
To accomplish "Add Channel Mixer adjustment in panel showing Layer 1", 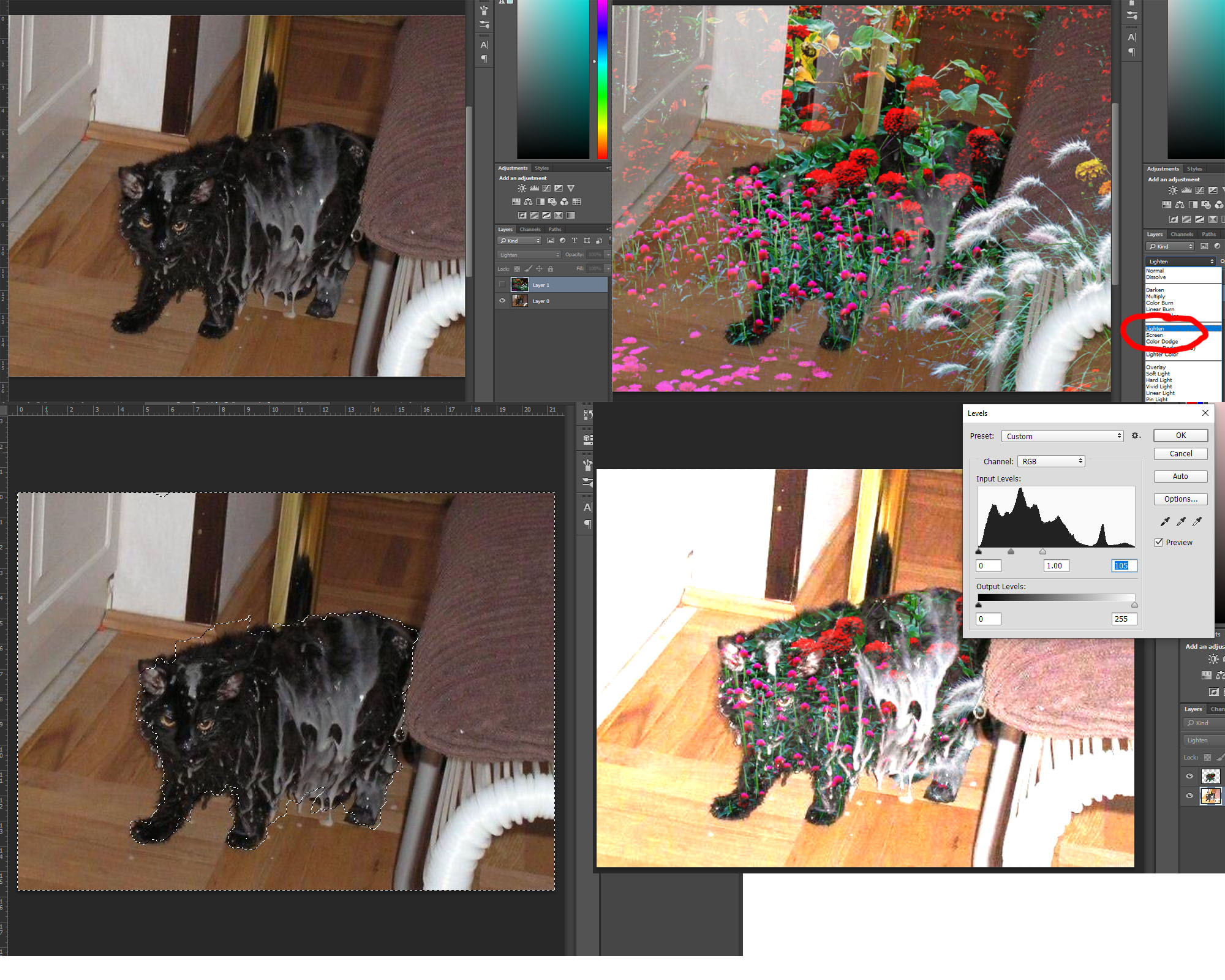I will (x=564, y=202).
